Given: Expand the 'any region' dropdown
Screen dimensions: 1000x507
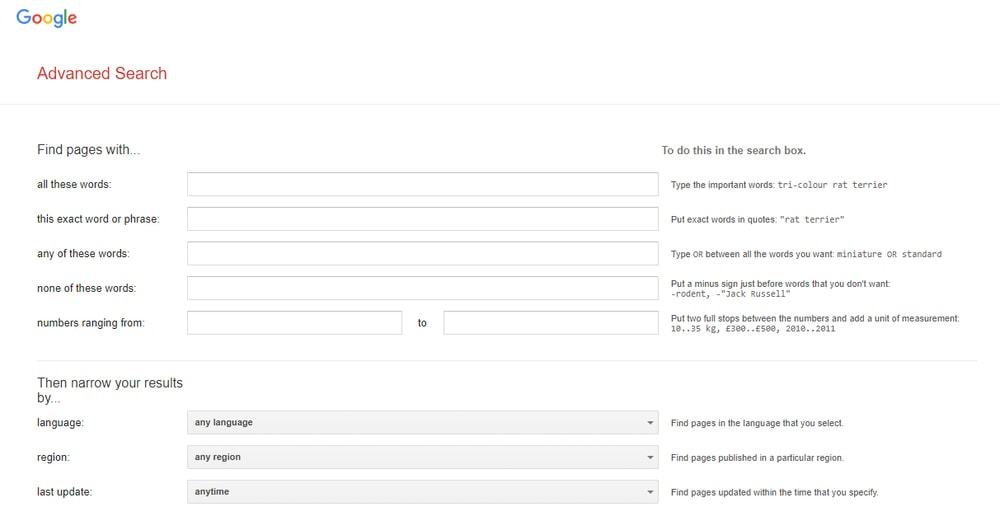Looking at the screenshot, I should [422, 457].
